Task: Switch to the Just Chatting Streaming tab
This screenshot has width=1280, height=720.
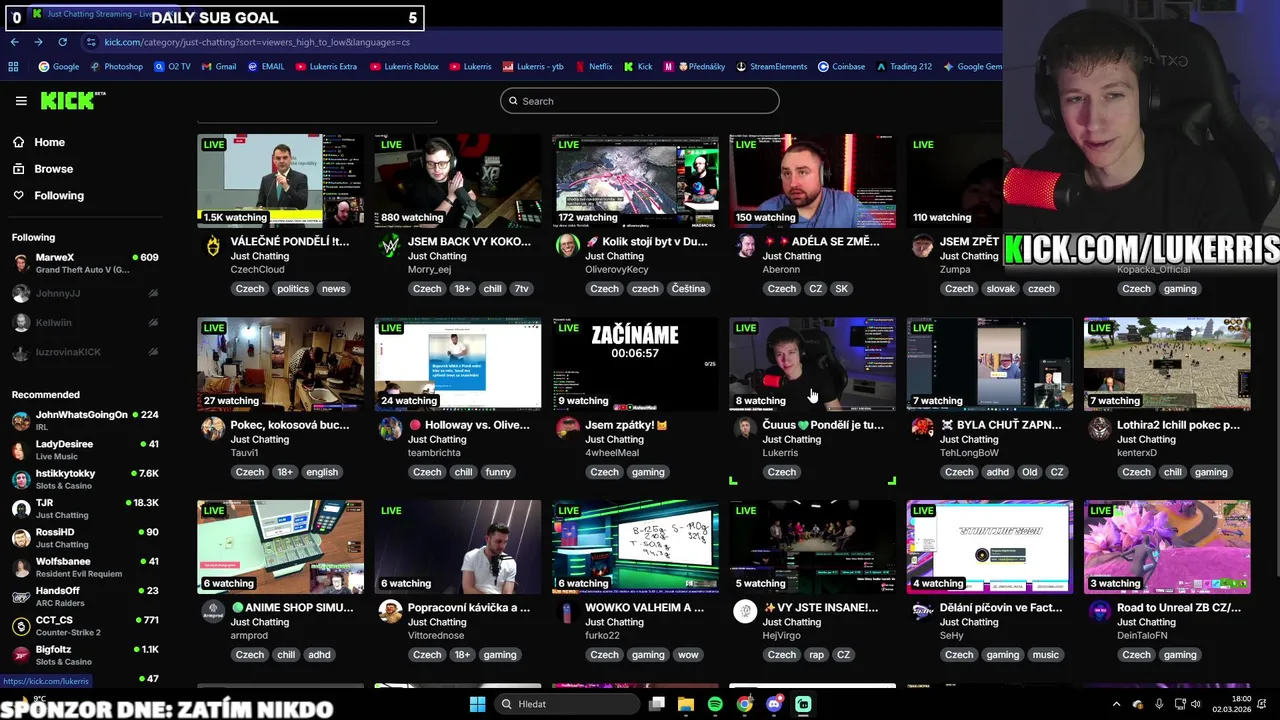Action: coord(95,14)
